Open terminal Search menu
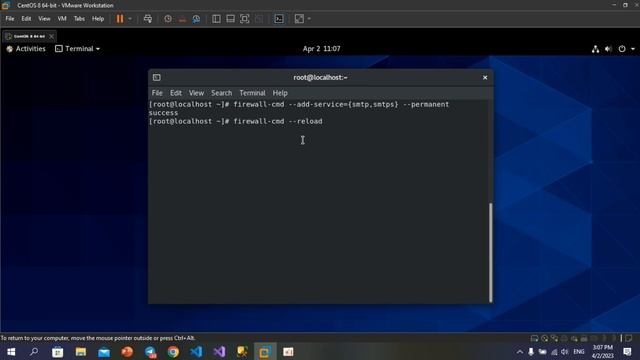The image size is (640, 360). (x=222, y=93)
